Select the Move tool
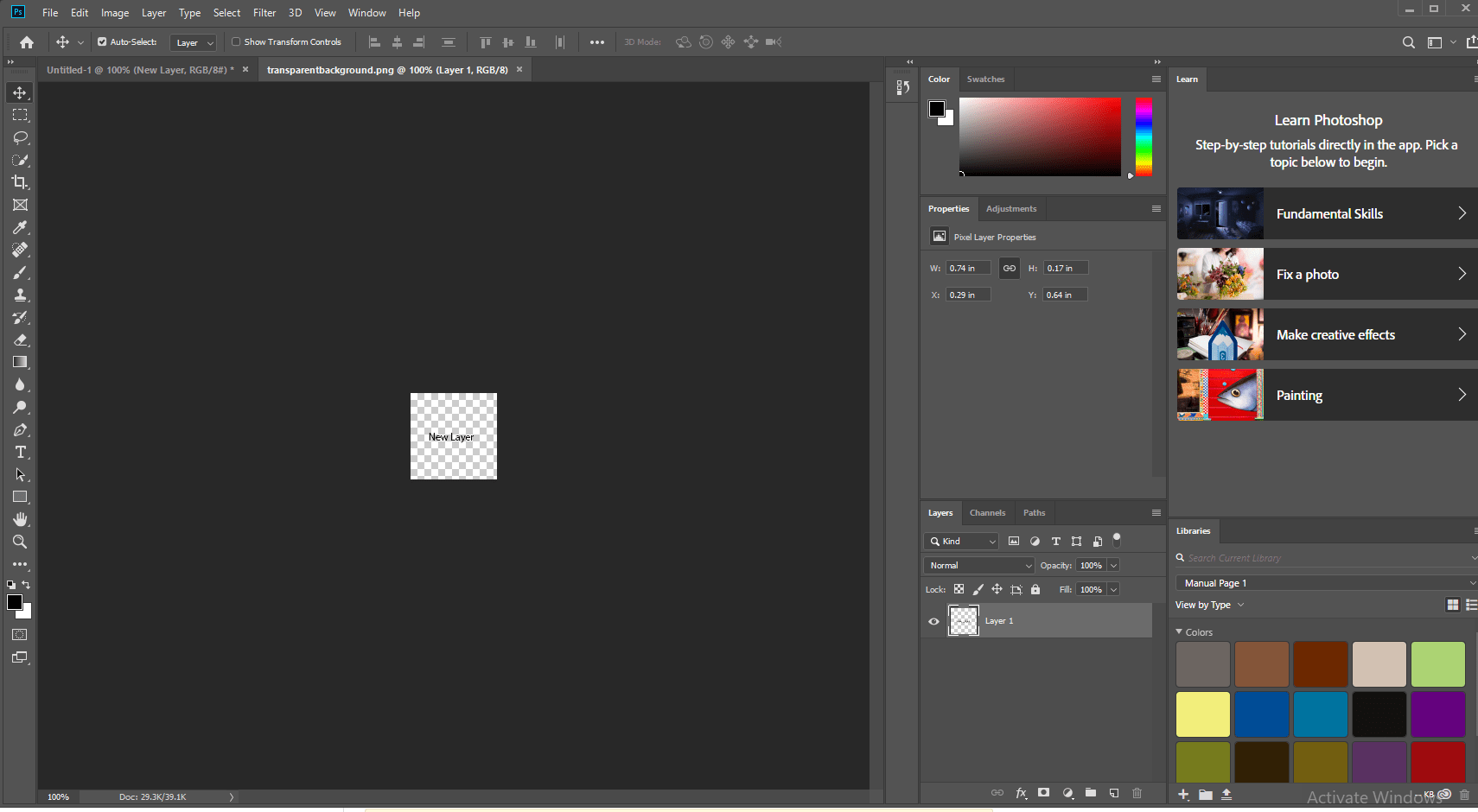 [20, 92]
